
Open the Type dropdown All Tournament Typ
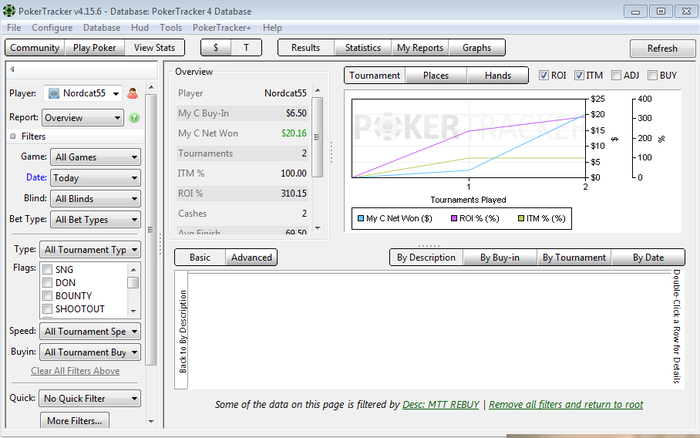tap(90, 250)
